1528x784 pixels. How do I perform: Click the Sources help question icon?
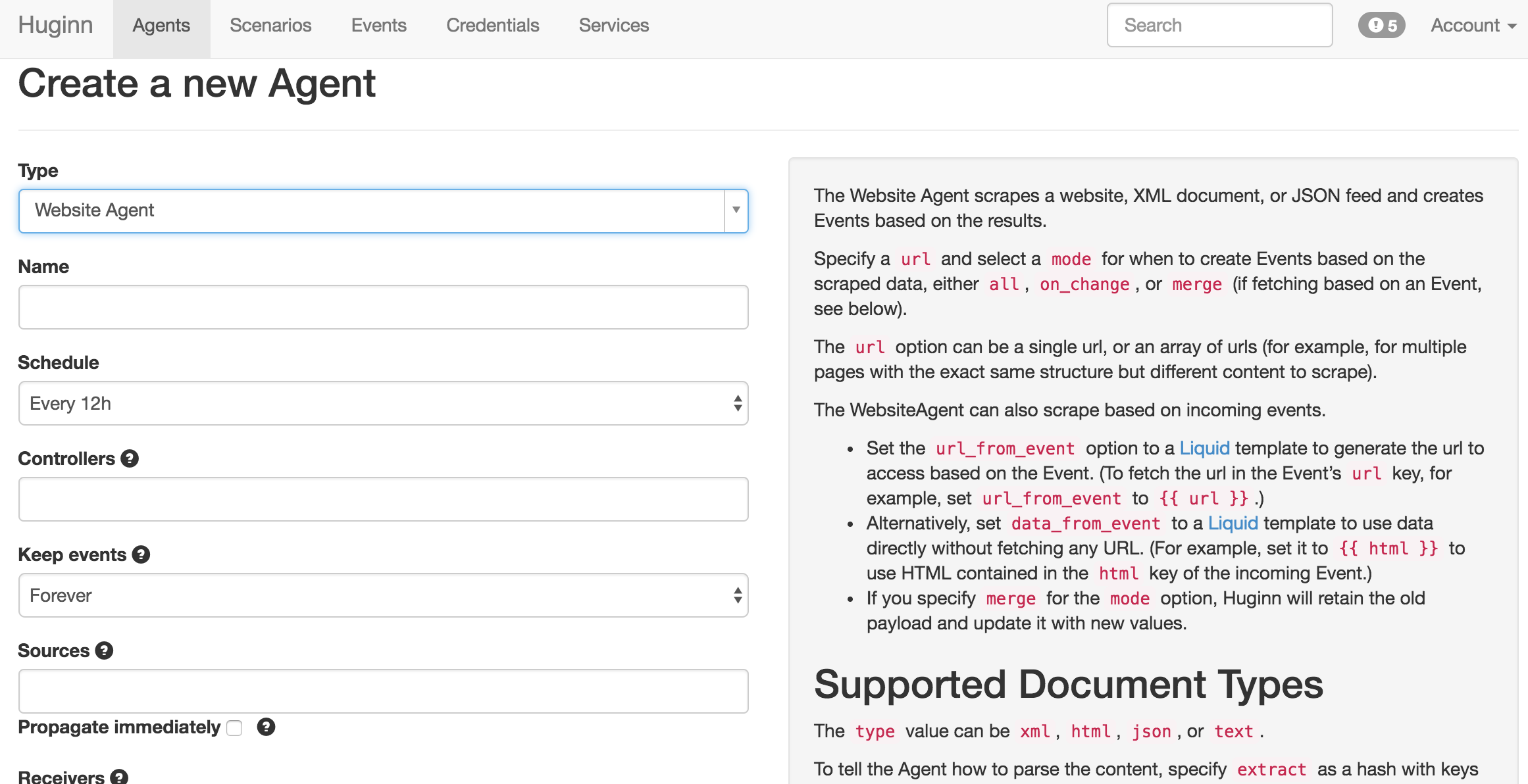pyautogui.click(x=104, y=650)
